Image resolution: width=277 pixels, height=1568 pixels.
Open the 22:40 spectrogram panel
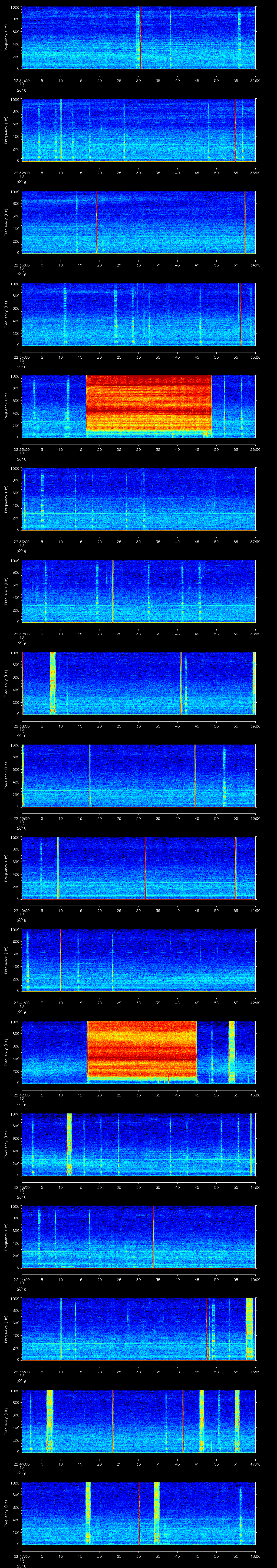[x=139, y=868]
